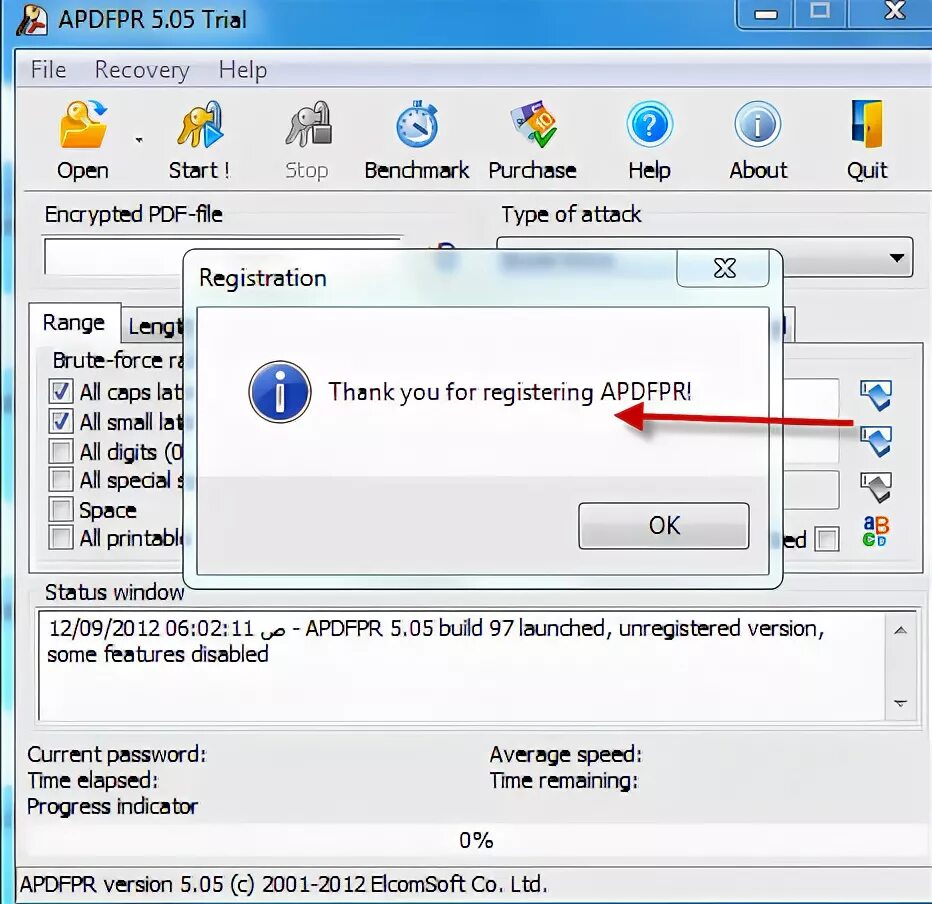
Task: Enable the Space character checkbox
Action: [x=59, y=510]
